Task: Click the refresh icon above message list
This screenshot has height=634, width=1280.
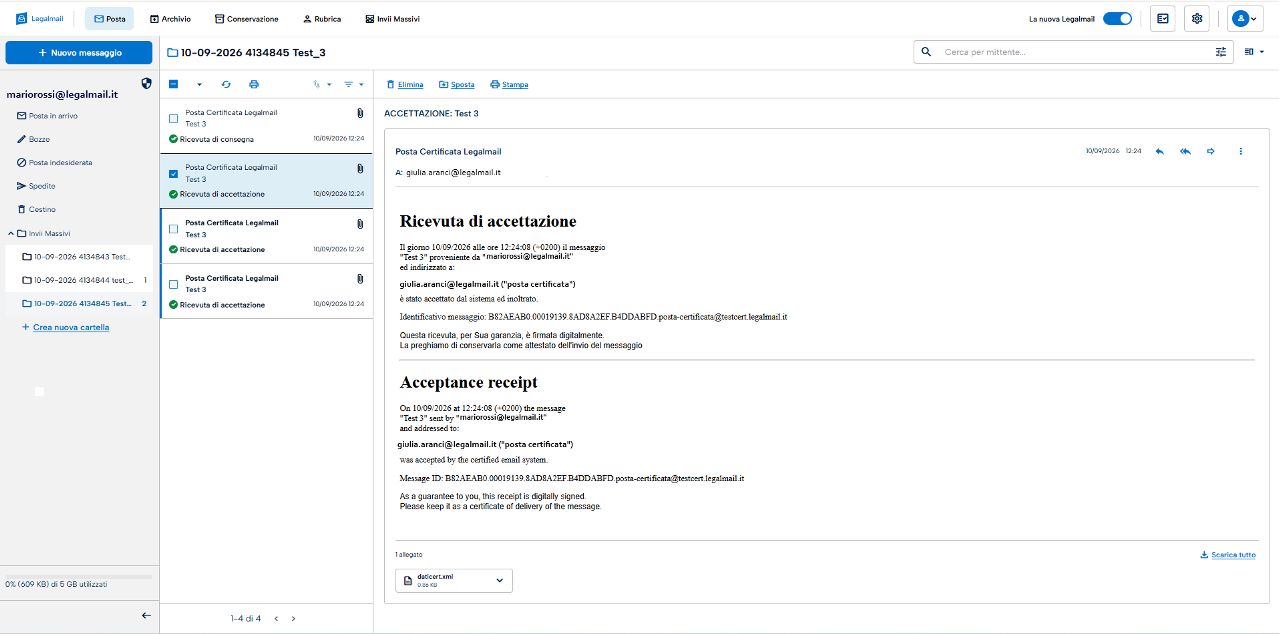Action: [x=226, y=84]
